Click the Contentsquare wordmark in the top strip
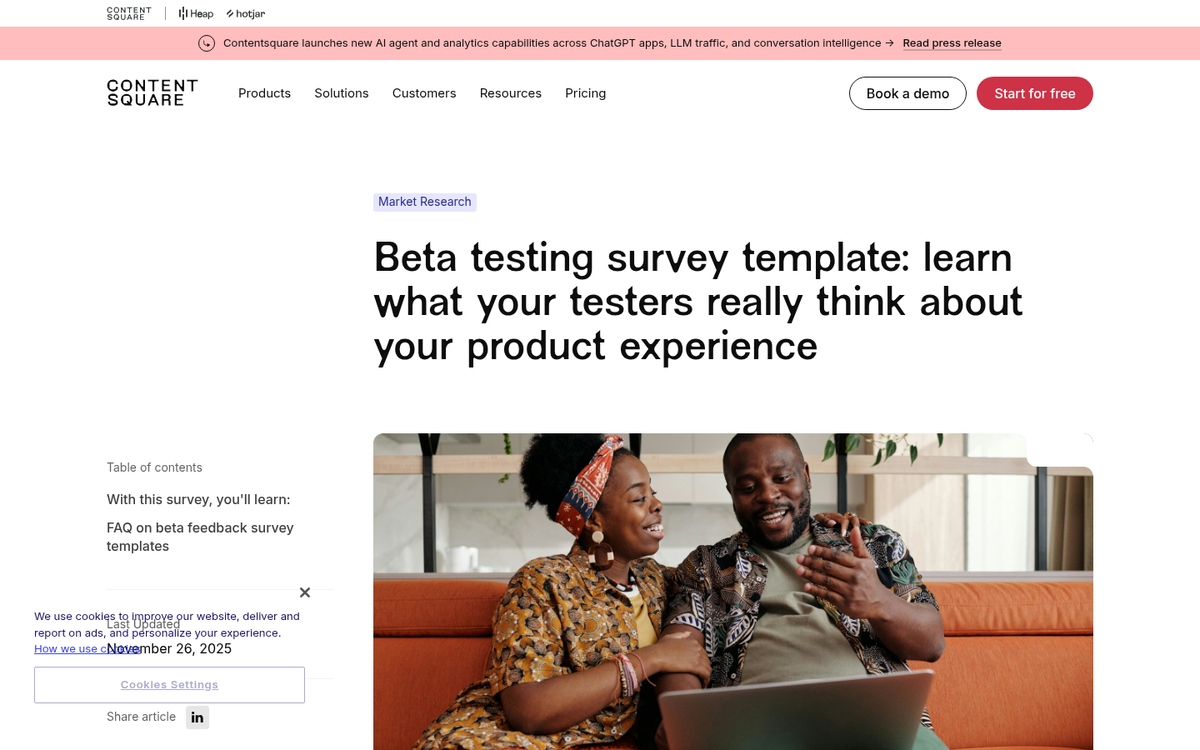1200x750 pixels. (128, 13)
